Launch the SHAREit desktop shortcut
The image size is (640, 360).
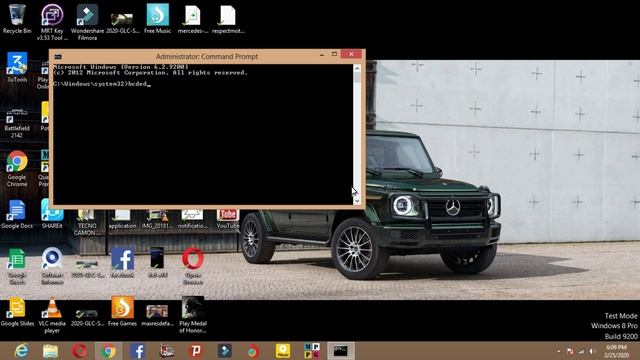pyautogui.click(x=52, y=214)
